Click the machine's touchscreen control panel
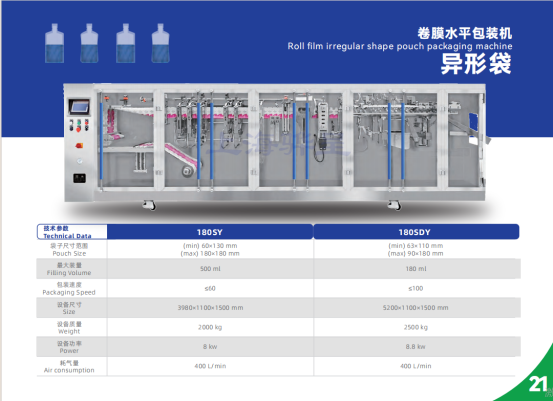 pyautogui.click(x=79, y=107)
